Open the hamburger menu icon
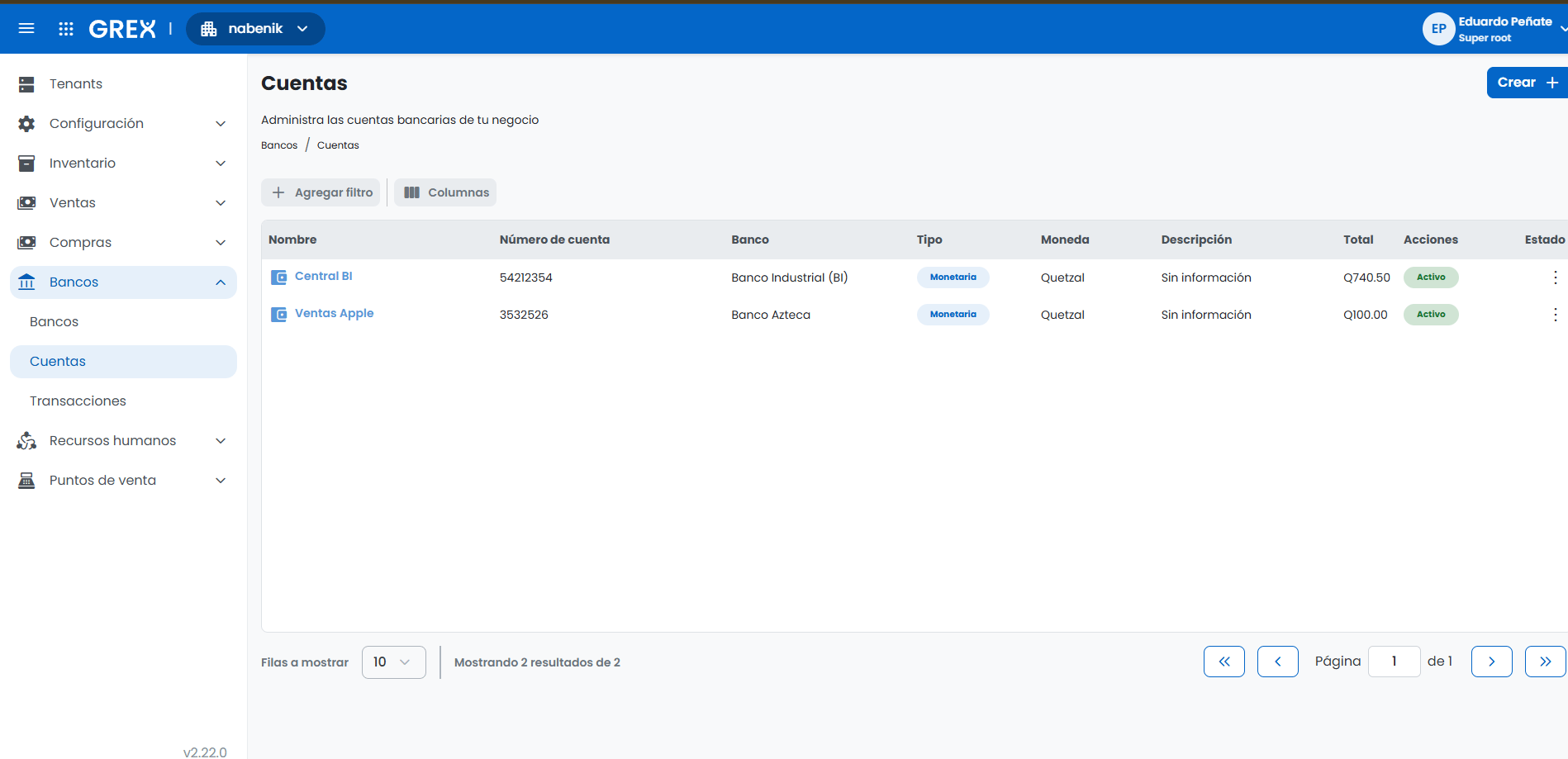The height and width of the screenshot is (759, 1568). (26, 29)
